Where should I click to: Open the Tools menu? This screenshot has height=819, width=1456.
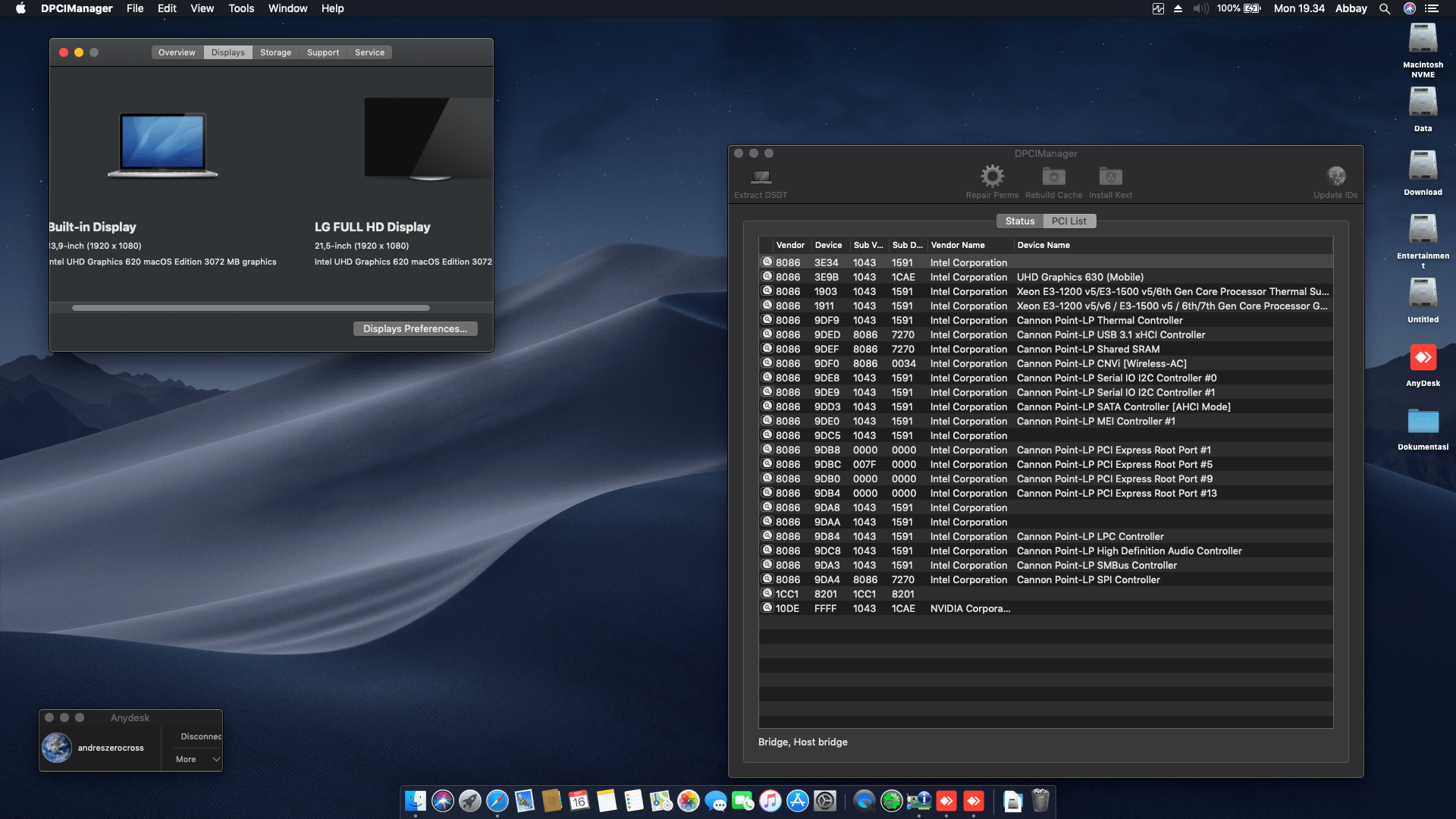point(241,8)
